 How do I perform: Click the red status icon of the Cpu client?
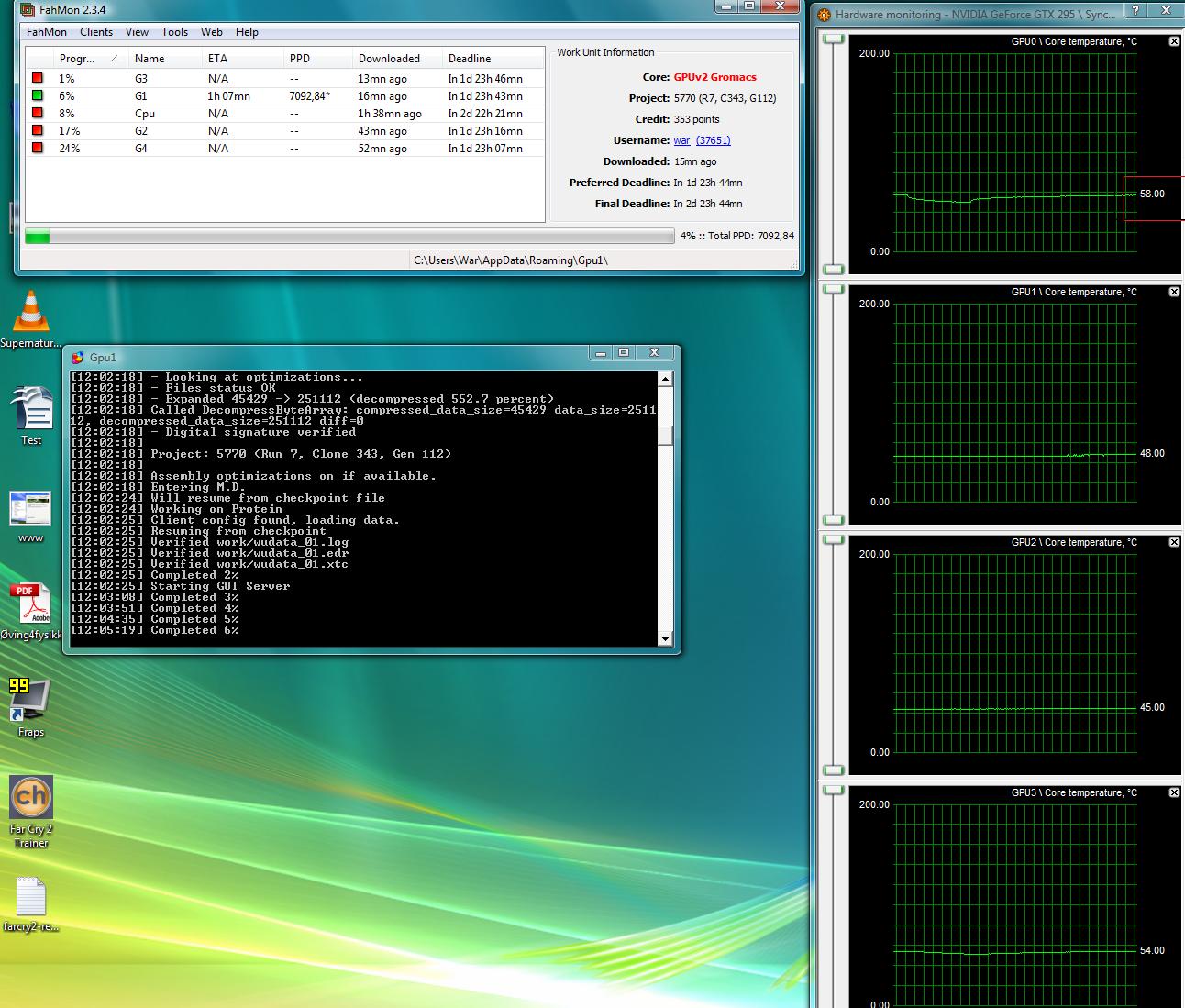(38, 114)
